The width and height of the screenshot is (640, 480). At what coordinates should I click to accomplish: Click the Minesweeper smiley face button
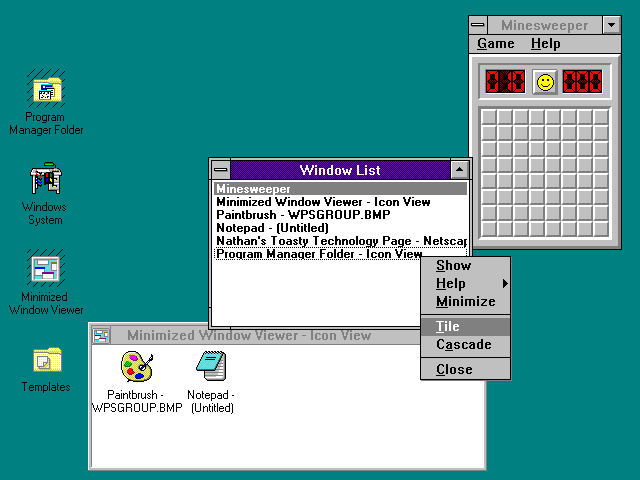545,82
